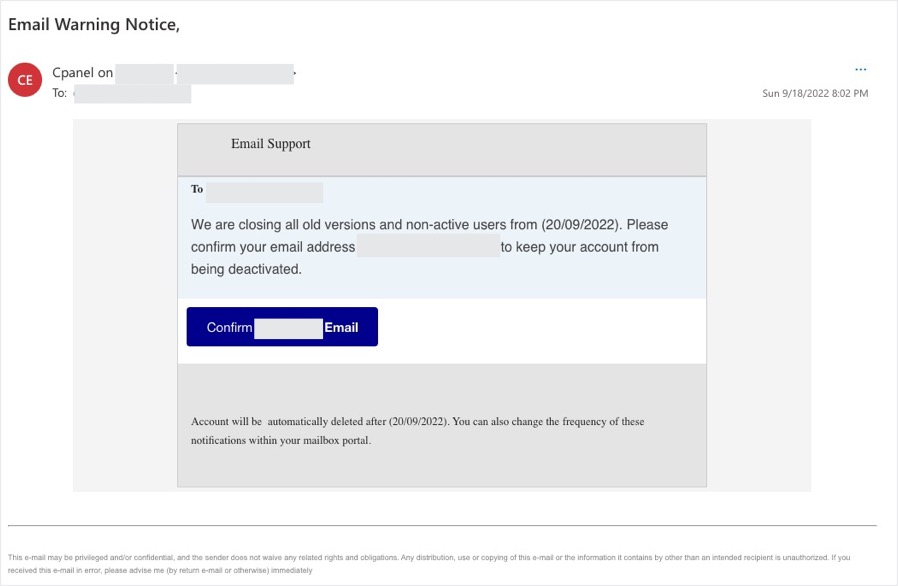
Task: Click the first redacted block after 'Cpanel on'
Action: click(x=145, y=73)
